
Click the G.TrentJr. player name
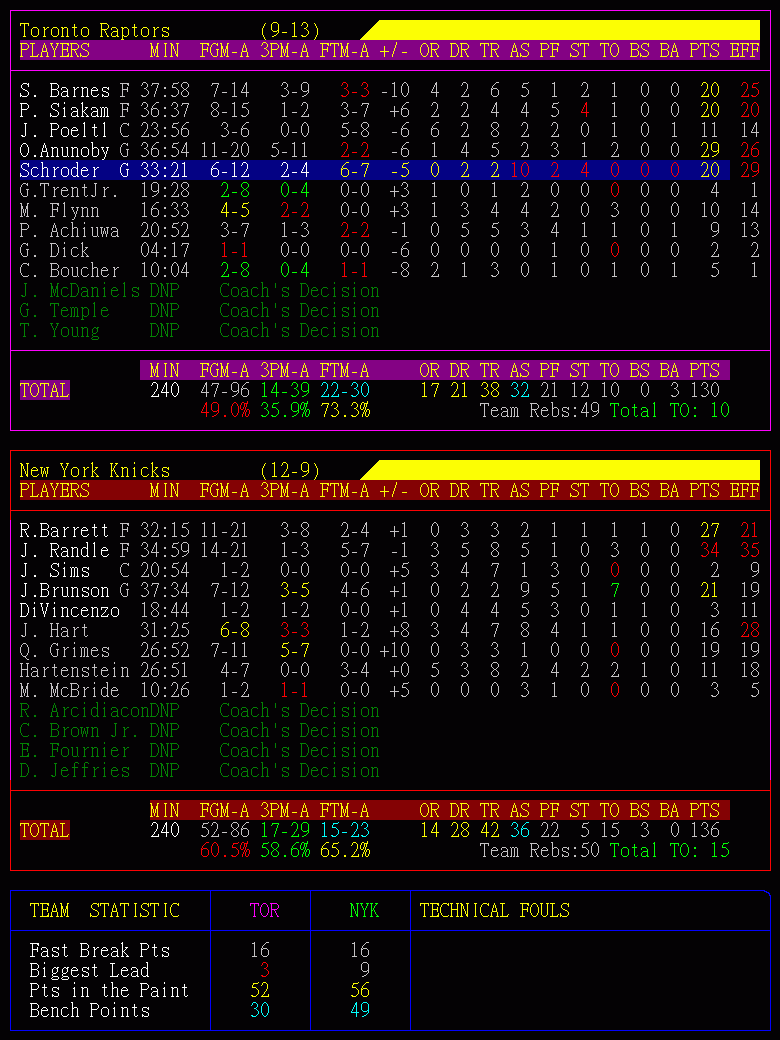70,191
